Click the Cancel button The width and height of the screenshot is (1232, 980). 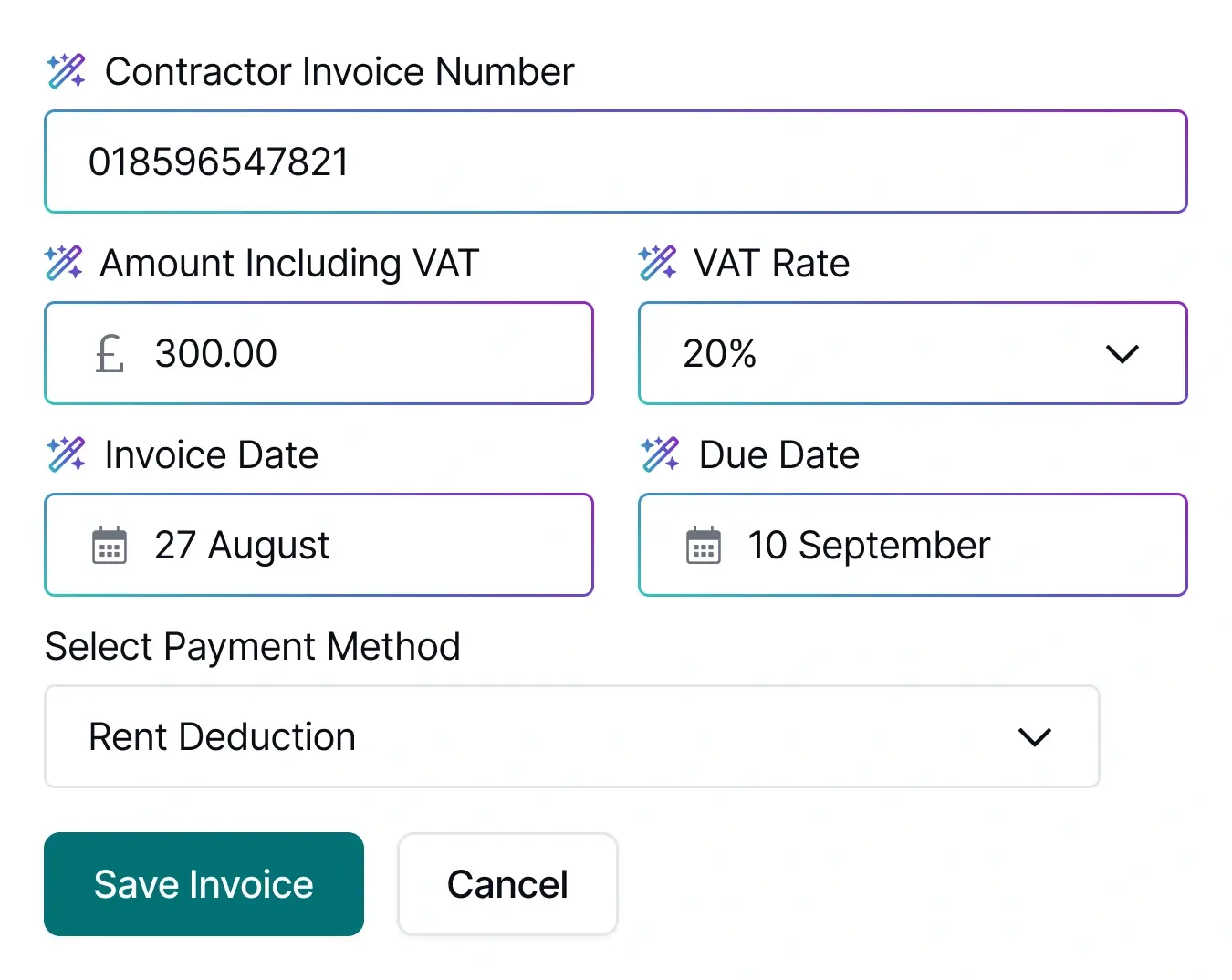pos(507,883)
